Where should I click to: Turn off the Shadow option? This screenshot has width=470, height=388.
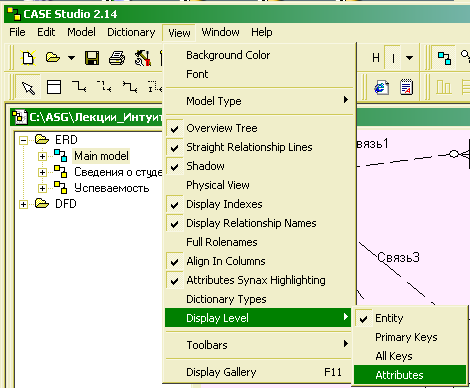(x=259, y=166)
